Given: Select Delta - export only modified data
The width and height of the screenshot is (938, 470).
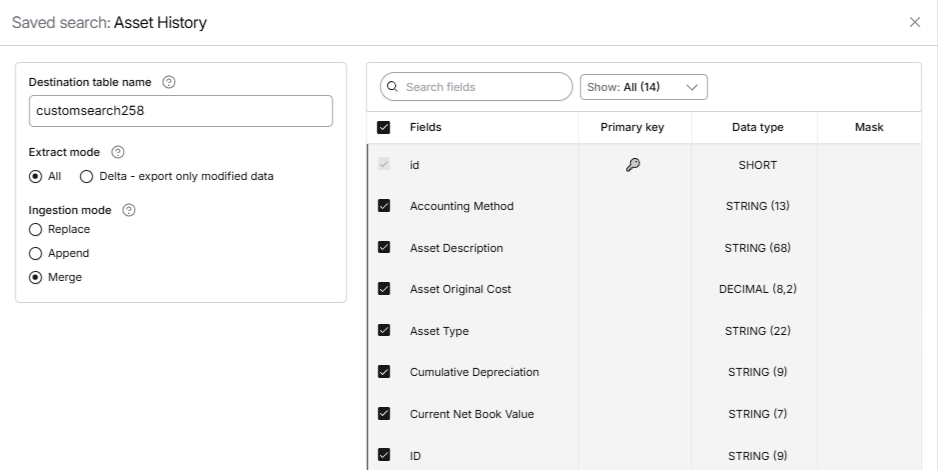Looking at the screenshot, I should [x=87, y=176].
